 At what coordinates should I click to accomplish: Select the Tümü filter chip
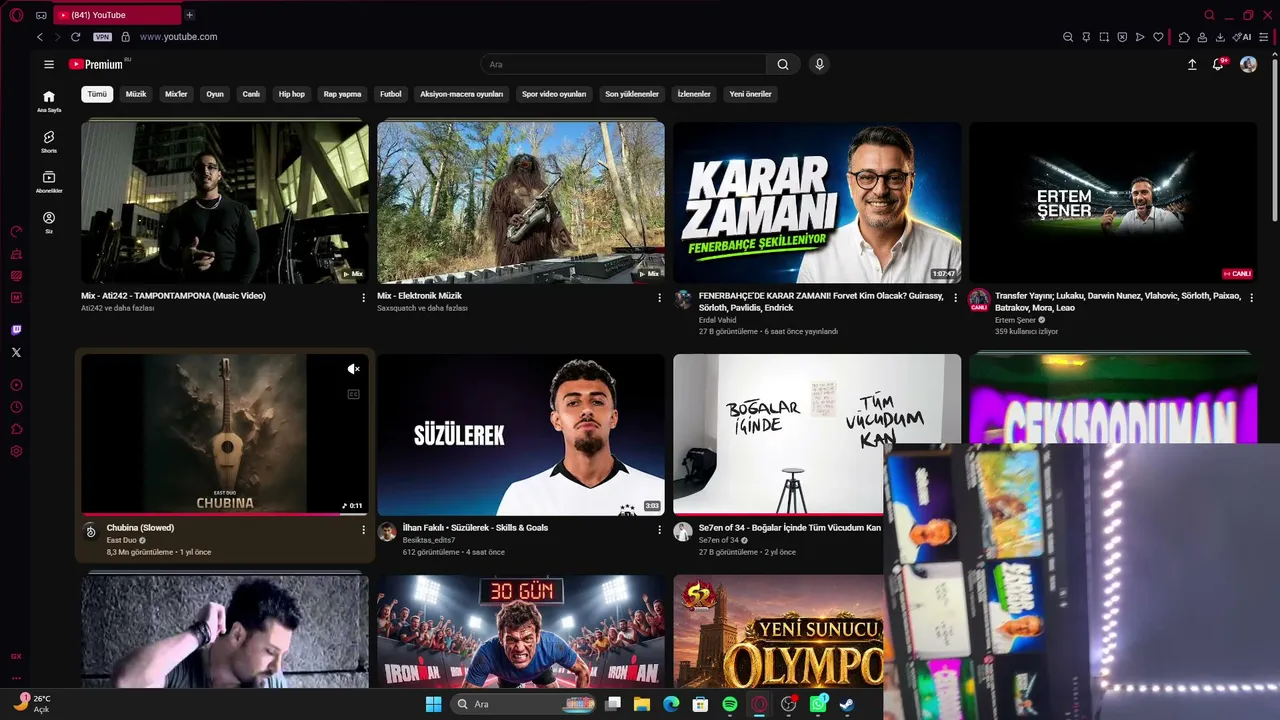tap(97, 94)
